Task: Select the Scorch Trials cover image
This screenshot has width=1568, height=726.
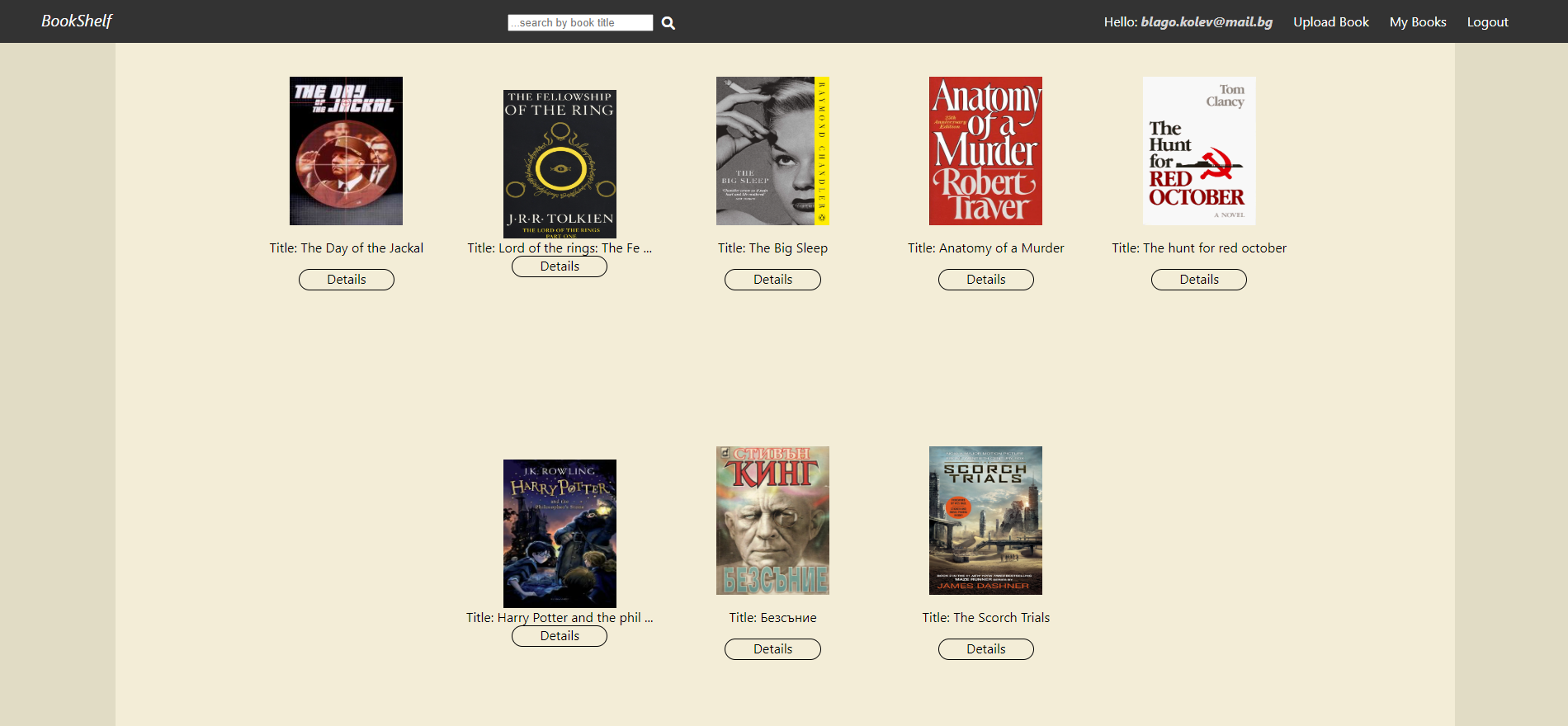Action: coord(985,521)
